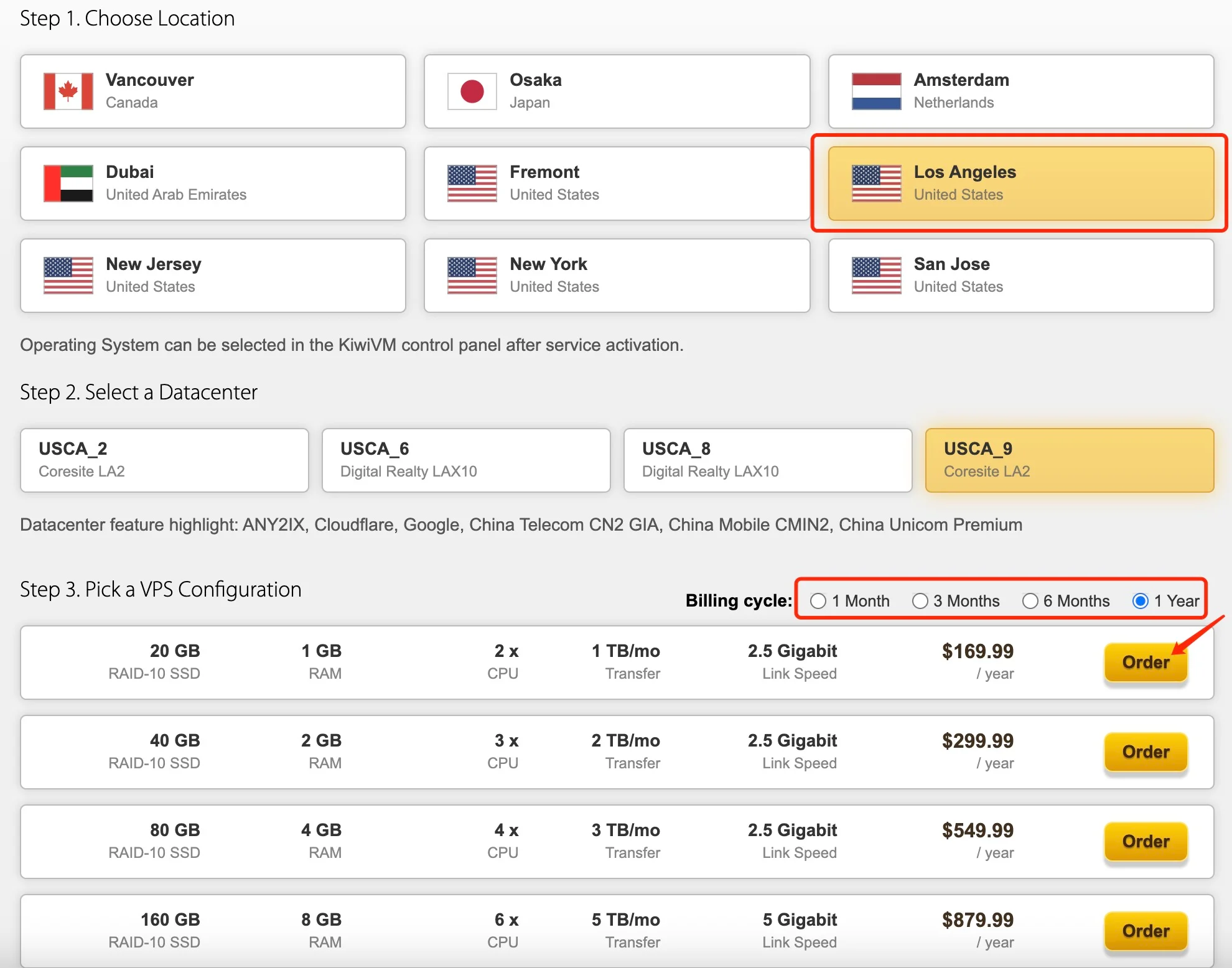The height and width of the screenshot is (968, 1232).
Task: Click the US flag icon beside Fremont
Action: coord(472,184)
